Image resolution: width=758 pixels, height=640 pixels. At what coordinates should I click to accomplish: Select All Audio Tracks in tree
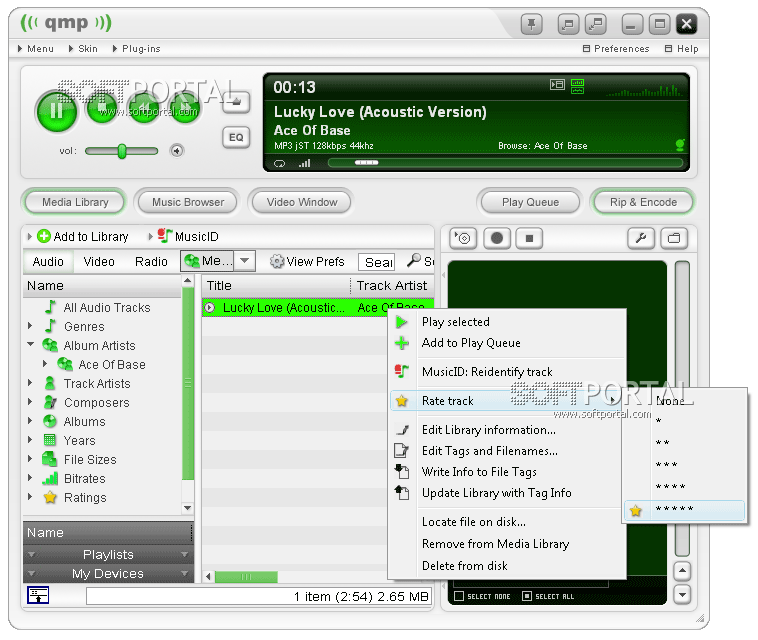click(x=107, y=307)
